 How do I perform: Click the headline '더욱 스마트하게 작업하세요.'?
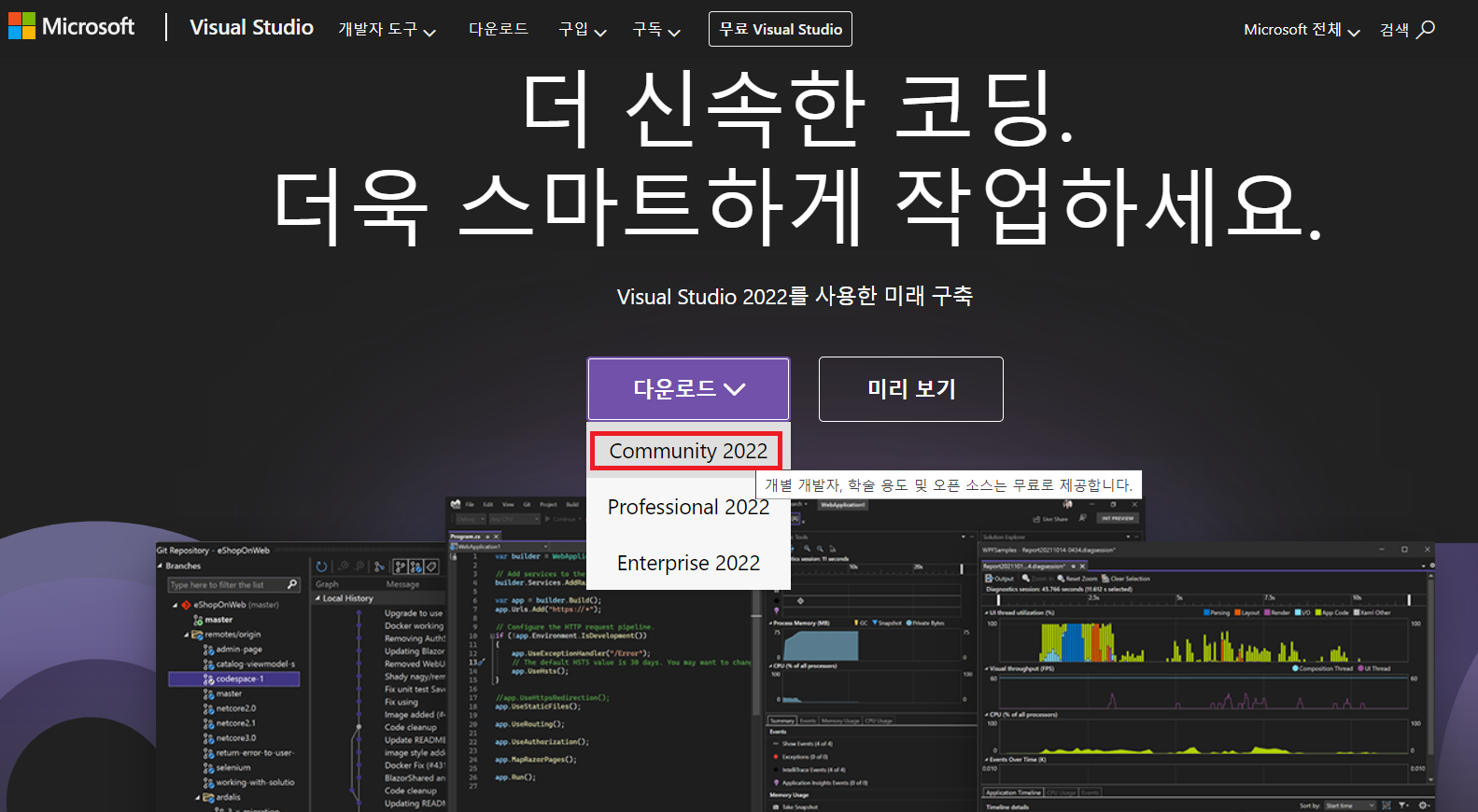coord(796,205)
